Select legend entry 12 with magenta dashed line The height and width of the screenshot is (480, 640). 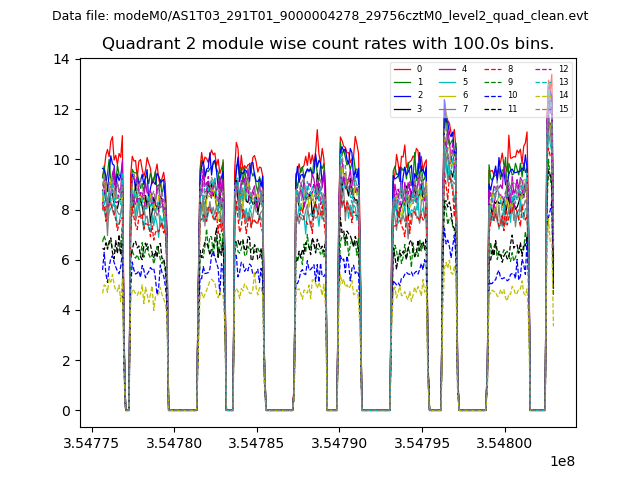coord(552,69)
